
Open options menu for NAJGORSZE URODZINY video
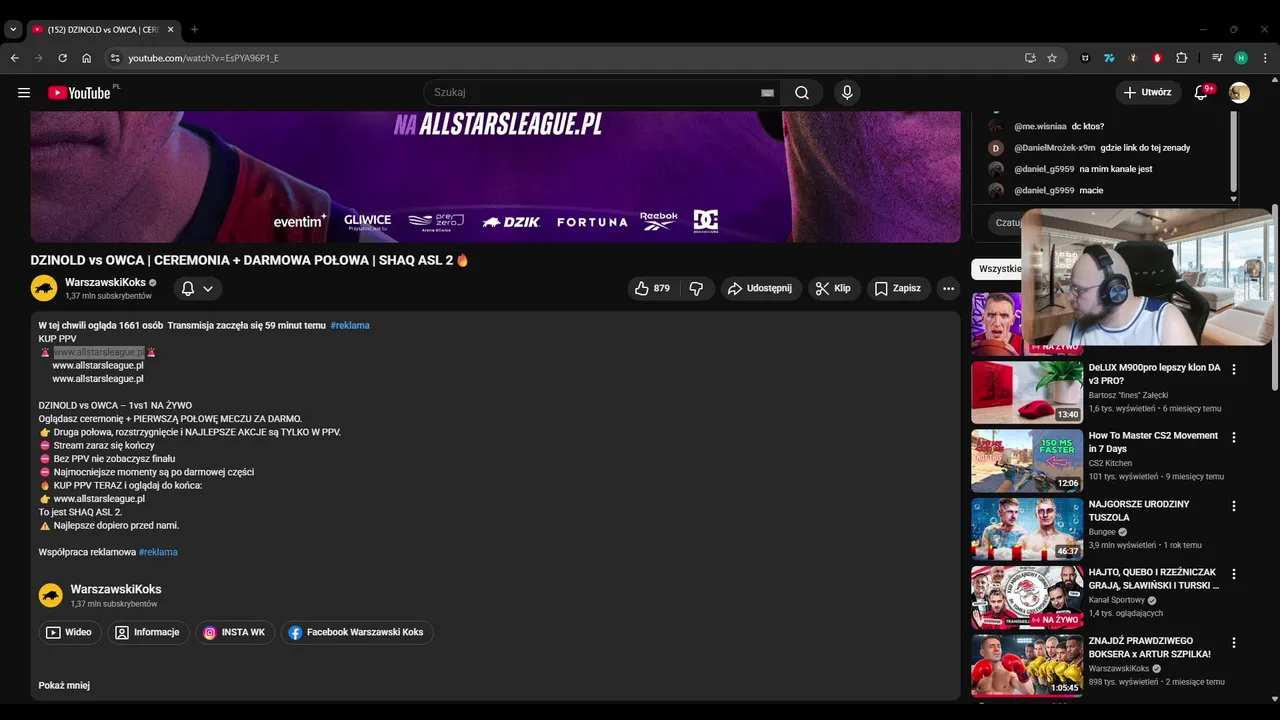[x=1233, y=506]
